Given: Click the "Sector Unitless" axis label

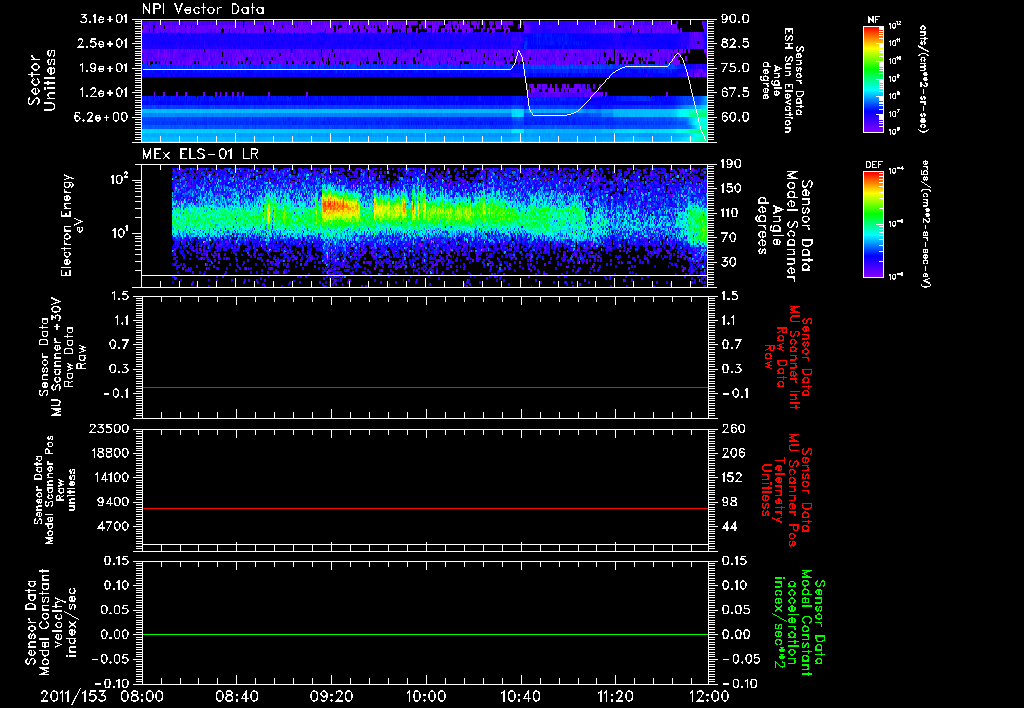Looking at the screenshot, I should click(x=42, y=80).
